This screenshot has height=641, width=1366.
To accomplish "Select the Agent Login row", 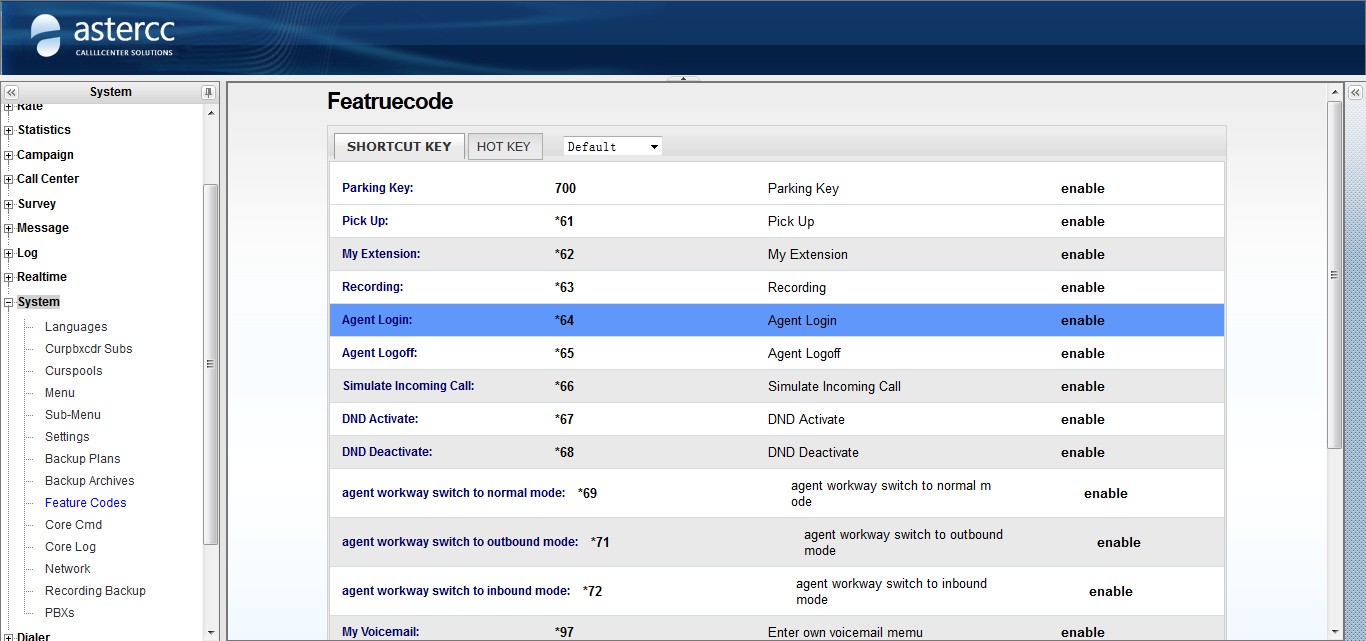I will click(776, 321).
